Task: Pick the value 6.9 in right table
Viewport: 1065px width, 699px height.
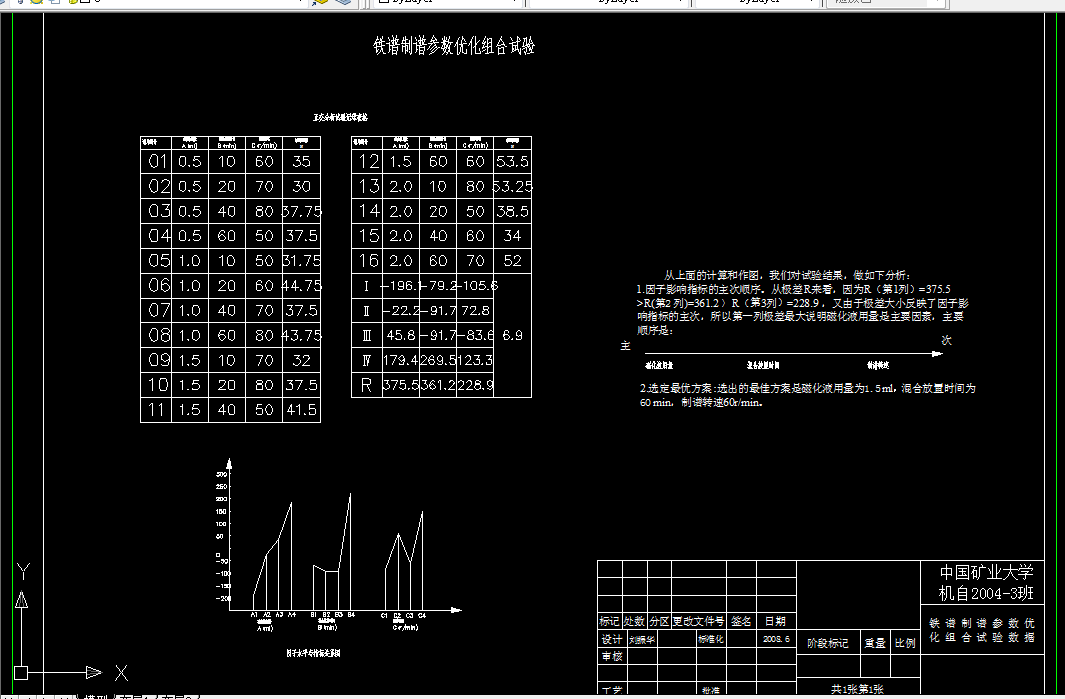Action: coord(512,336)
